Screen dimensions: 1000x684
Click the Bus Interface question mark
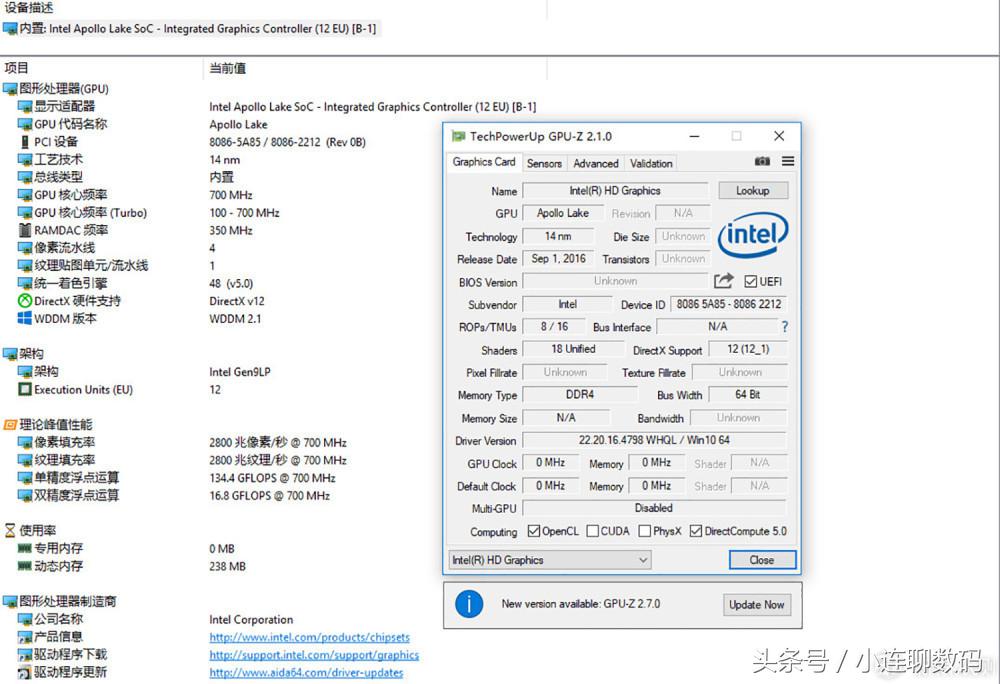coord(784,326)
